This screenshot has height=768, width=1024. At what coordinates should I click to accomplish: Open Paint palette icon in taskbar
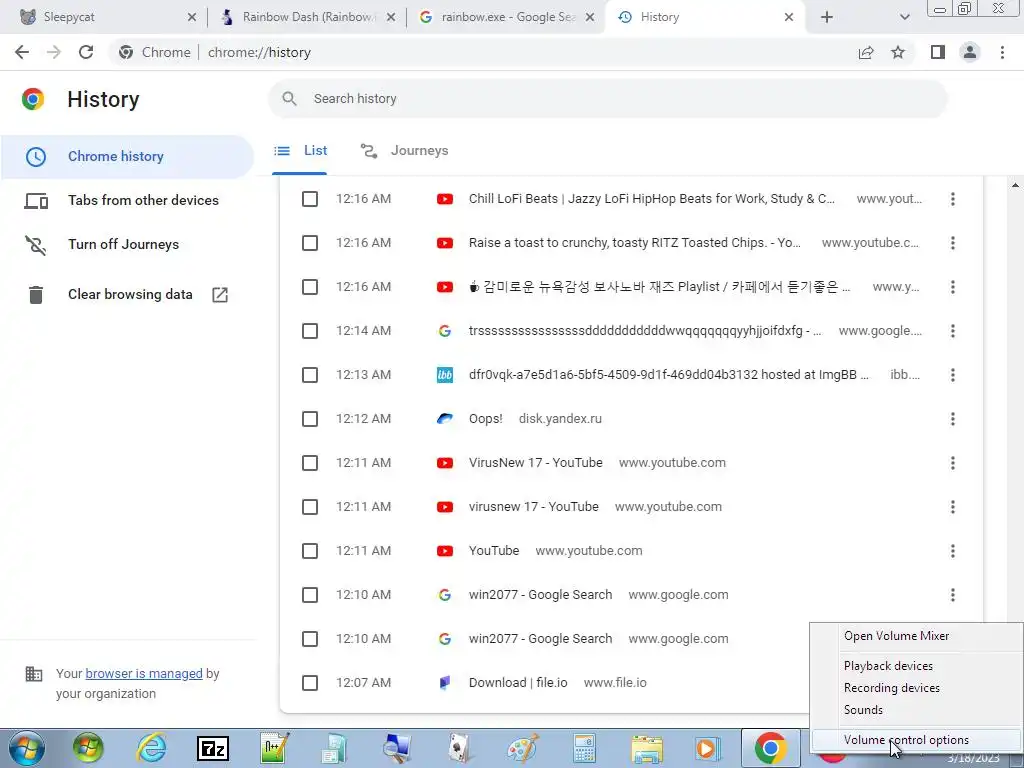coord(523,748)
